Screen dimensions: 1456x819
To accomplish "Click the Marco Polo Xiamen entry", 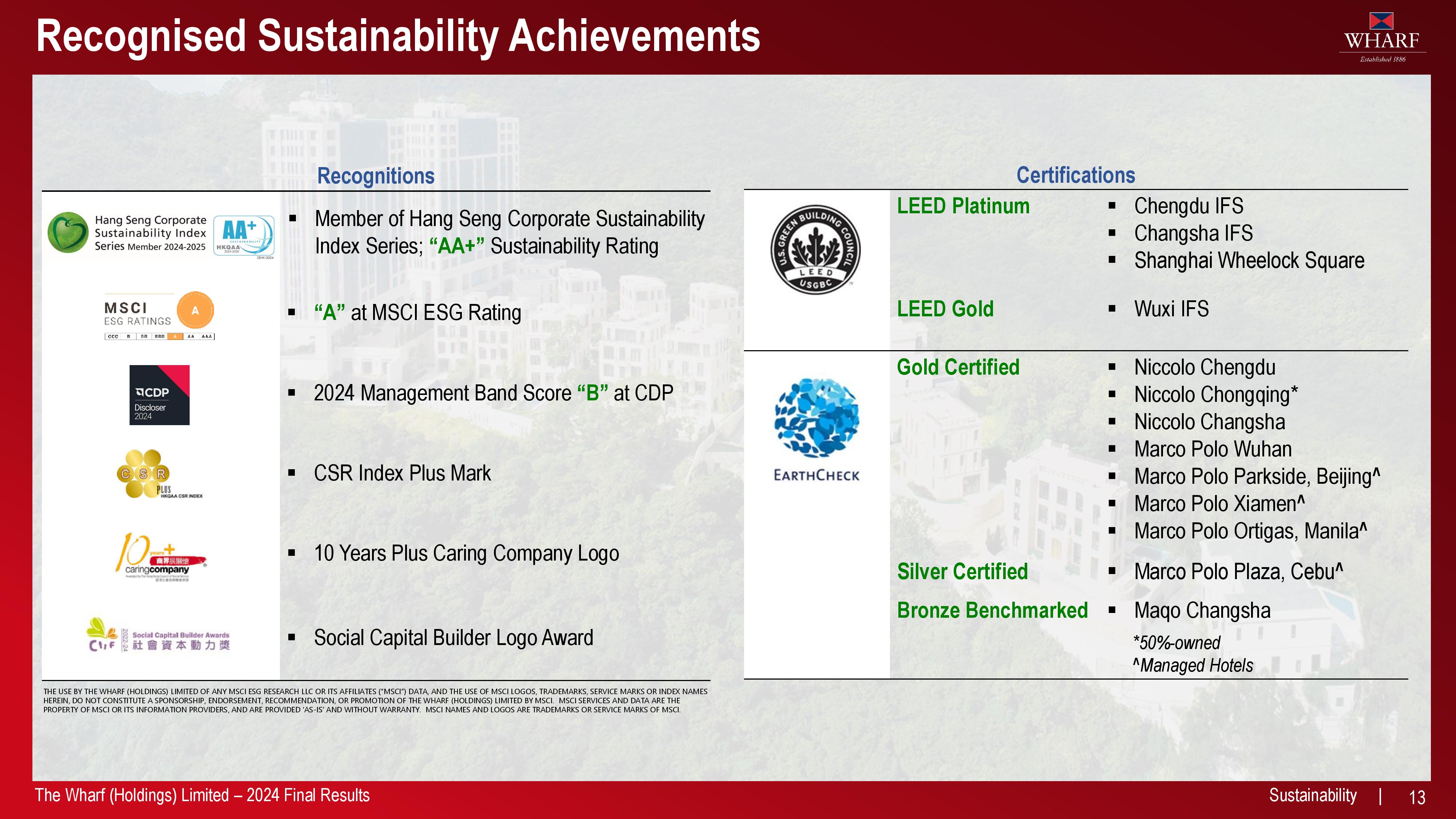I will (x=1220, y=504).
